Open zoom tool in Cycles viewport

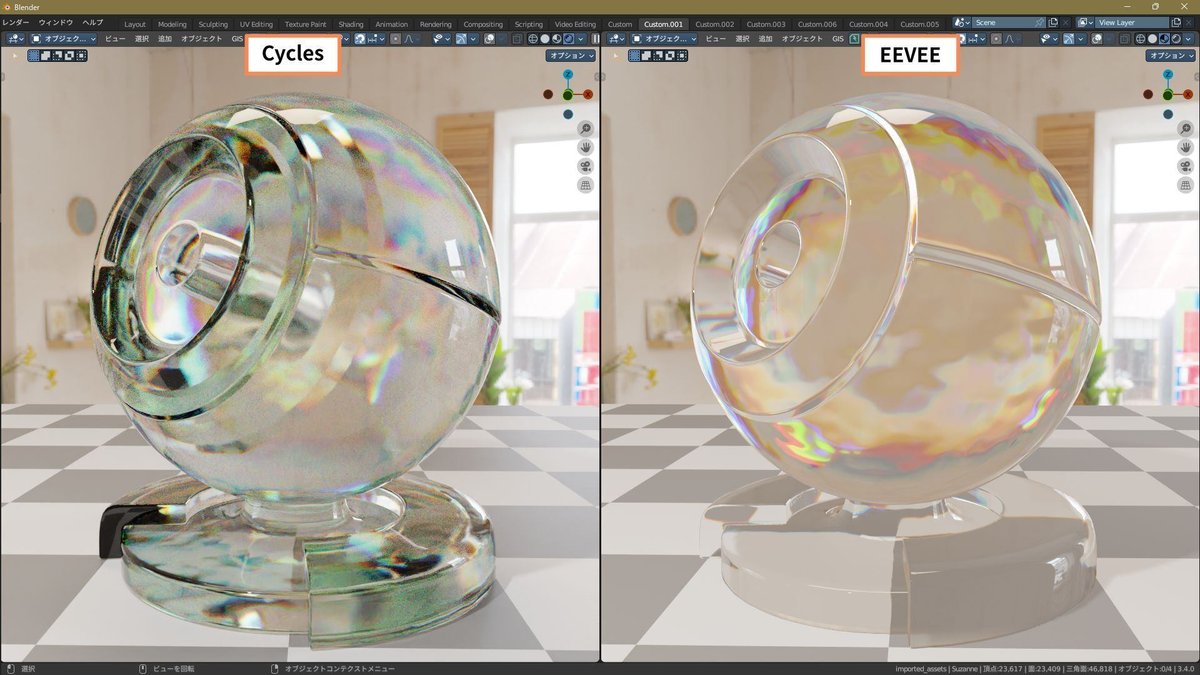[585, 128]
